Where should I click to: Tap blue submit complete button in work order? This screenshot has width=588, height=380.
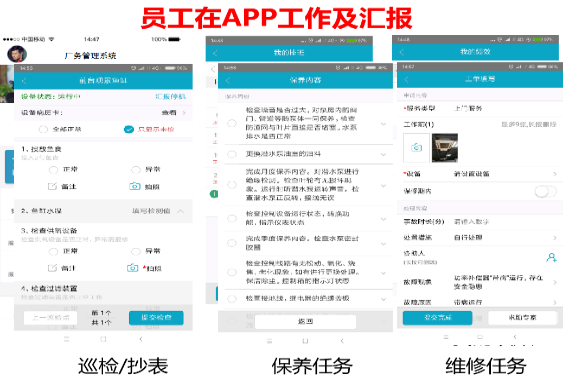tap(437, 318)
